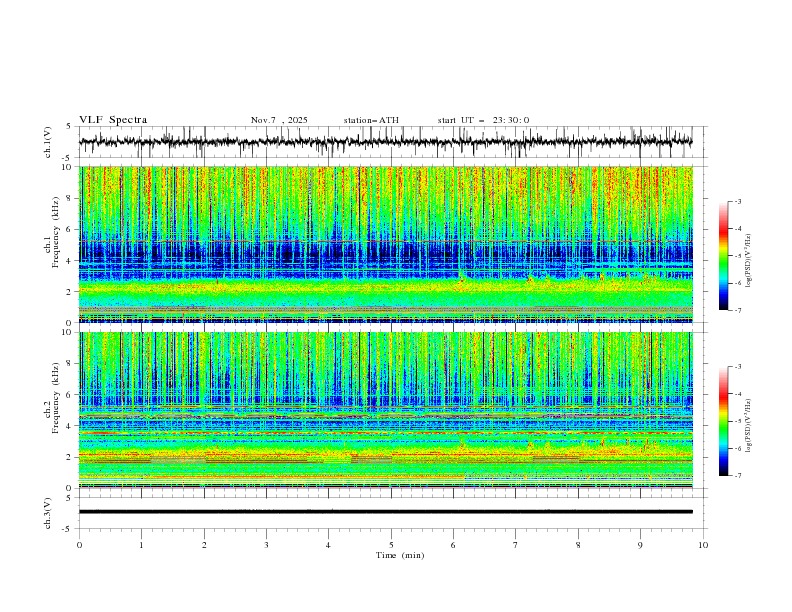Click the 1 minute tick on time axis
The width and height of the screenshot is (792, 612).
click(x=141, y=545)
